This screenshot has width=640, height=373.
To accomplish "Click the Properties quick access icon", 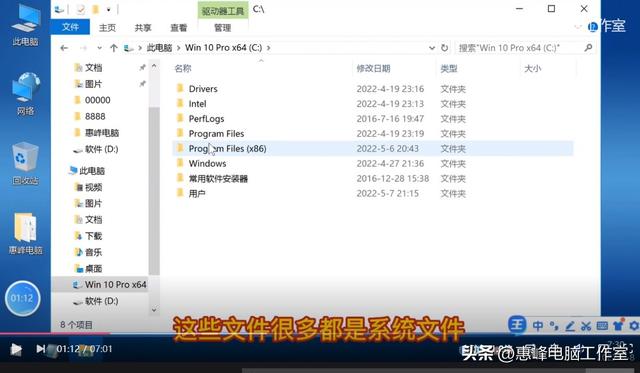I will [x=80, y=9].
